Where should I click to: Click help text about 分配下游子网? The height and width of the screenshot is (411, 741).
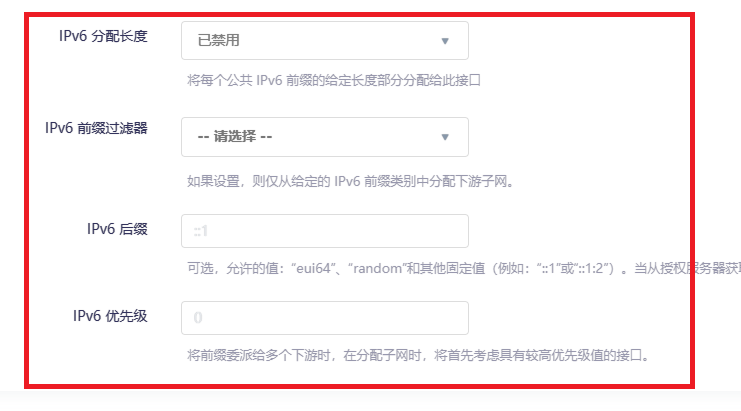point(350,181)
